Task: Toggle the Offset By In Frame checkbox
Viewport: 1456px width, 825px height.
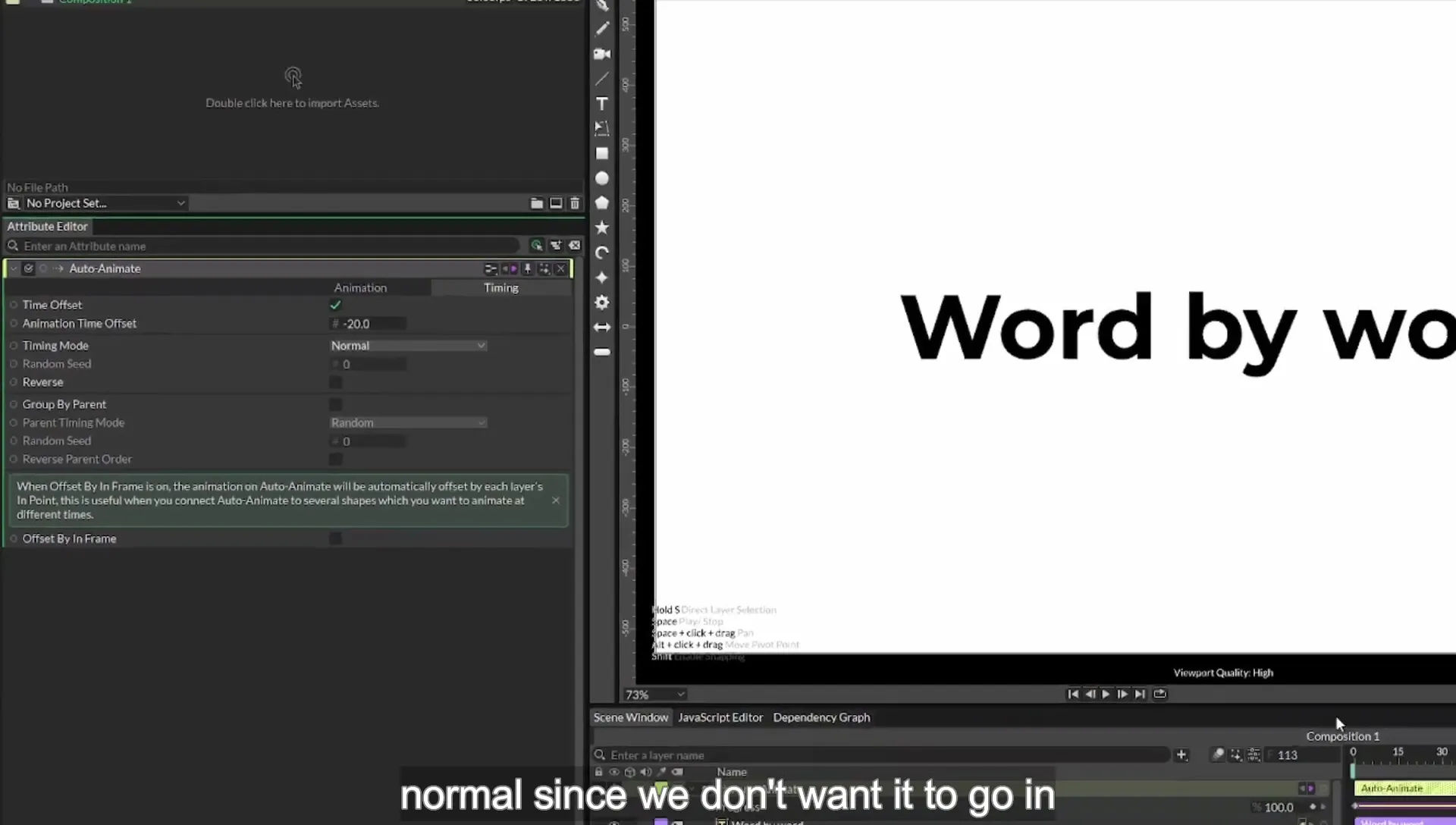Action: coord(335,538)
